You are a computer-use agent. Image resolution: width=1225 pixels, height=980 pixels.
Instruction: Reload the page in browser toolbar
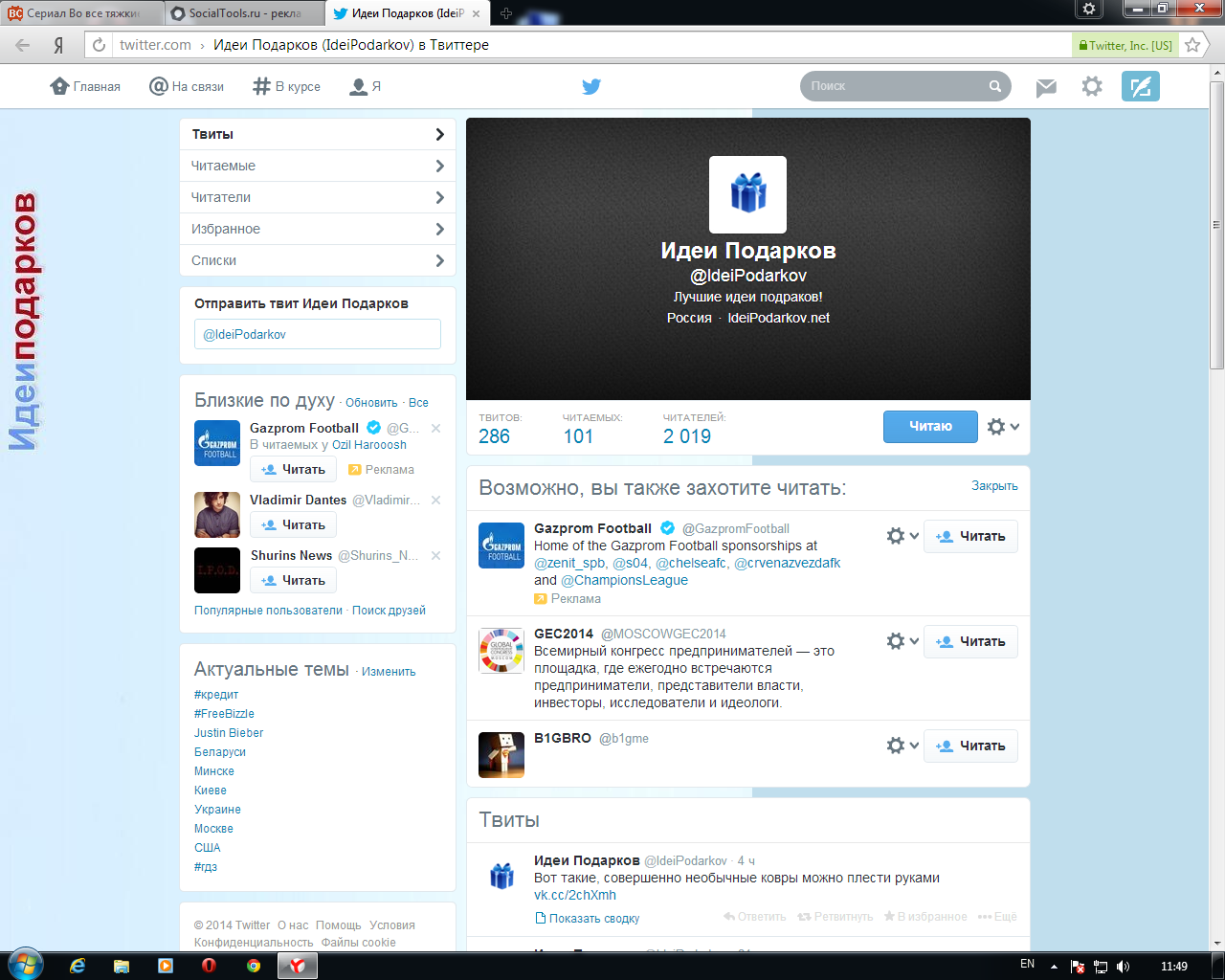click(99, 45)
